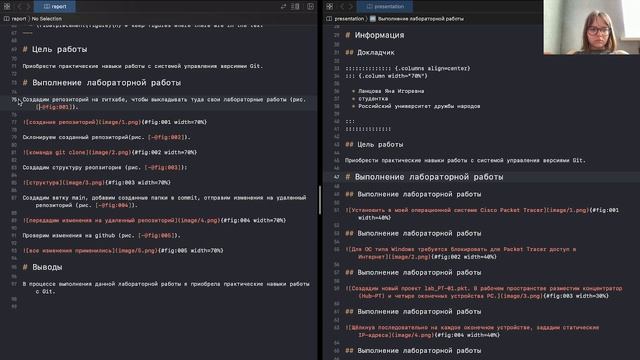
Task: Click the webcam video thumbnail
Action: pyautogui.click(x=591, y=27)
